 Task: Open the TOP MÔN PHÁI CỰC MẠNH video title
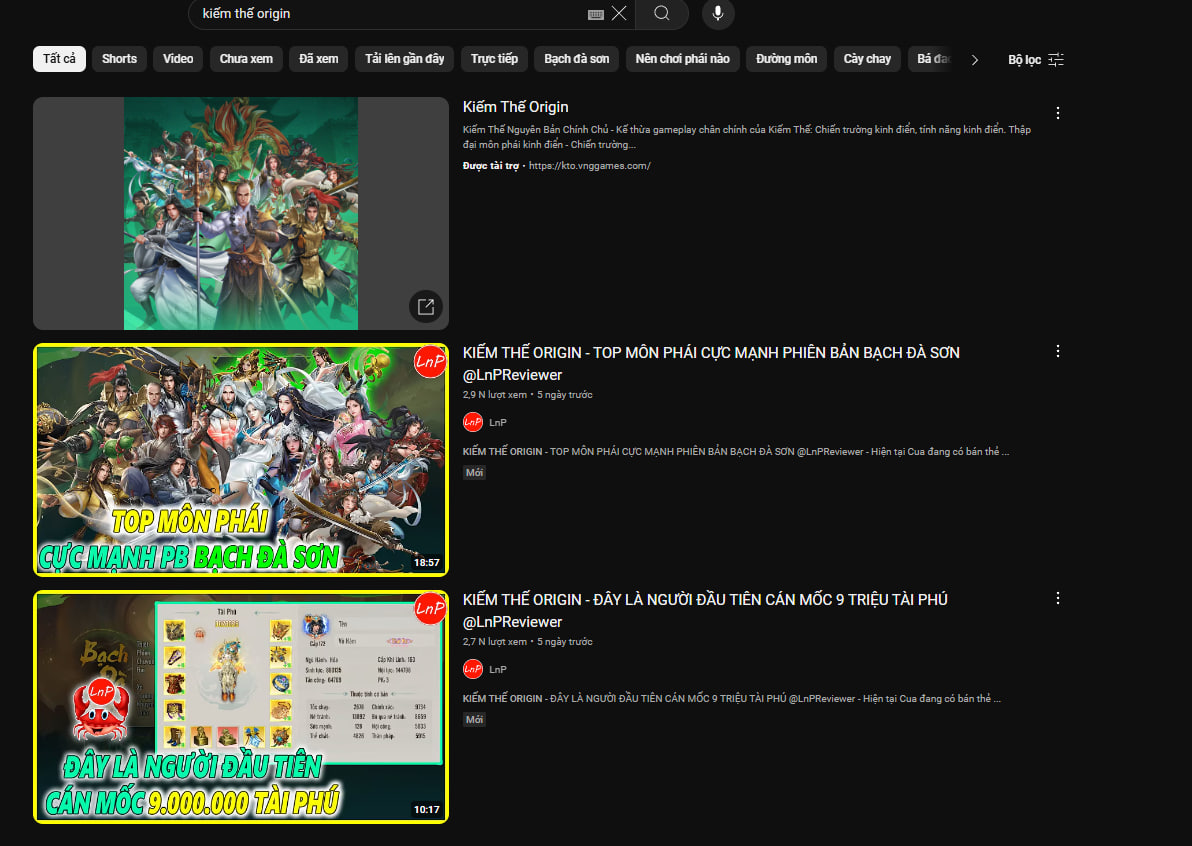coord(712,363)
